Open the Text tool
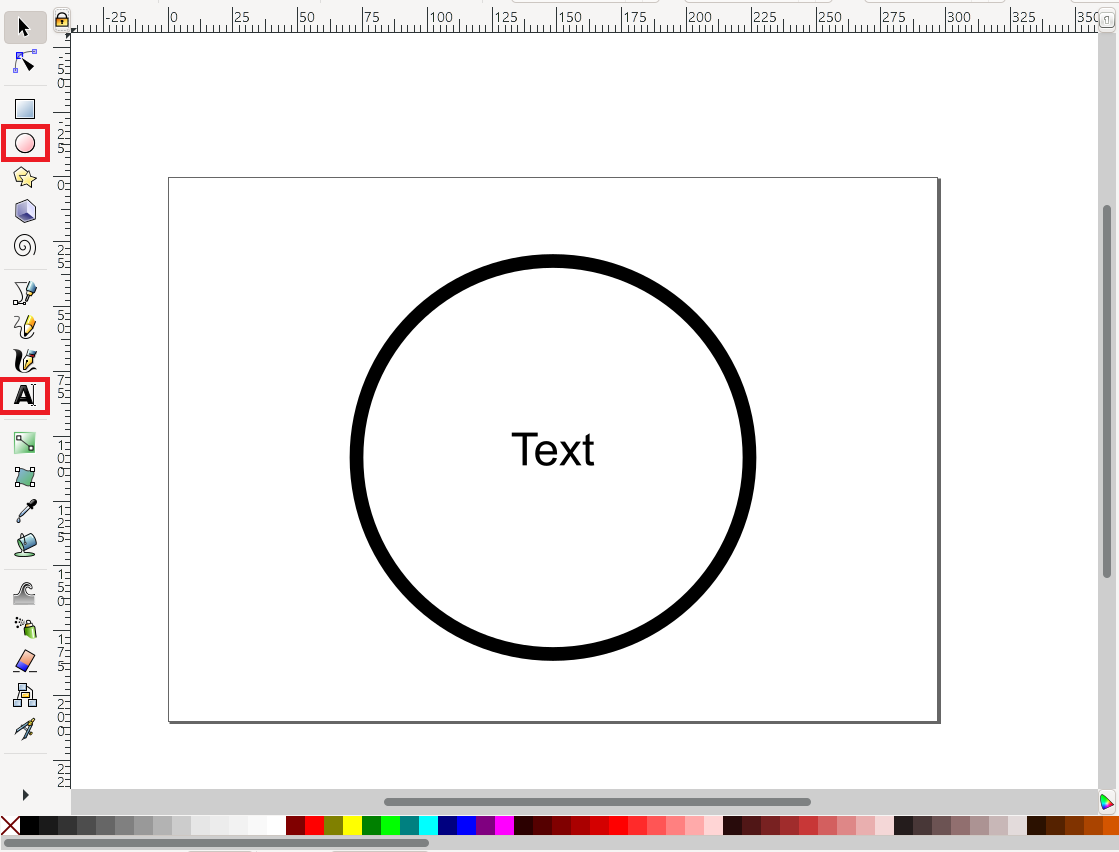Viewport: 1119px width, 852px height. click(x=24, y=395)
